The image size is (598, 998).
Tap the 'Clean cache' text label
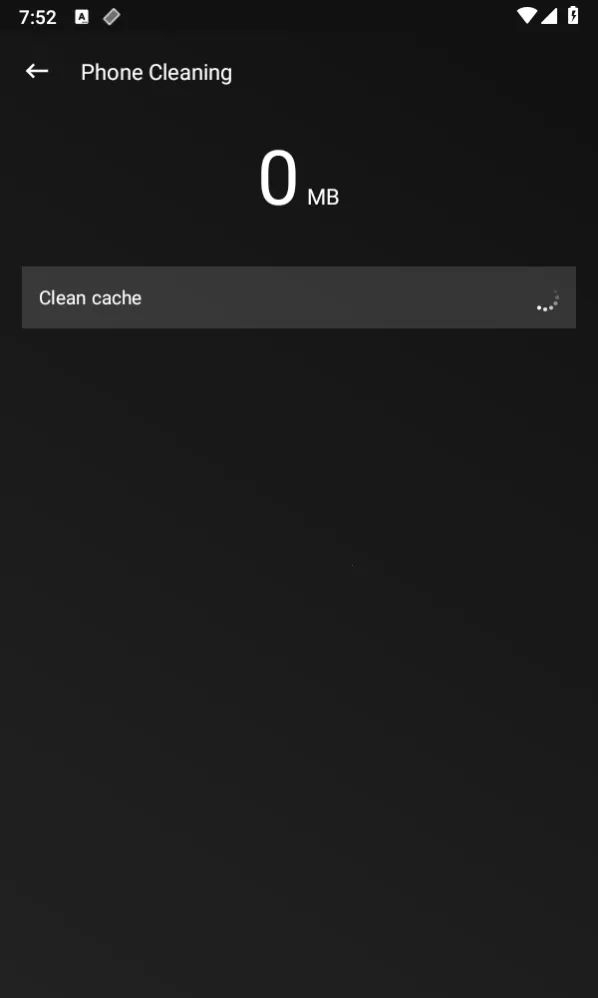click(90, 298)
